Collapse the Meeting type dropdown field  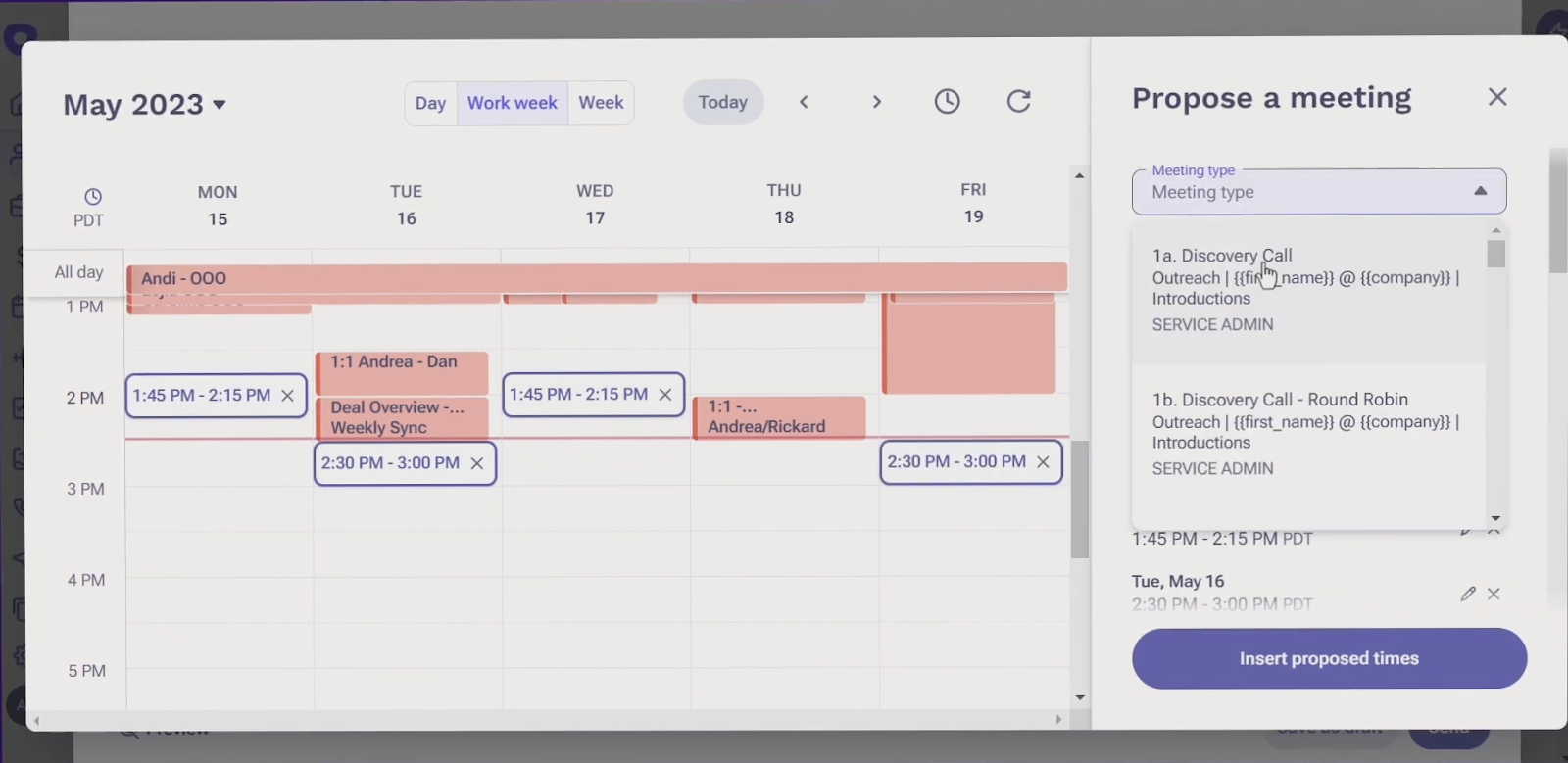pyautogui.click(x=1480, y=192)
